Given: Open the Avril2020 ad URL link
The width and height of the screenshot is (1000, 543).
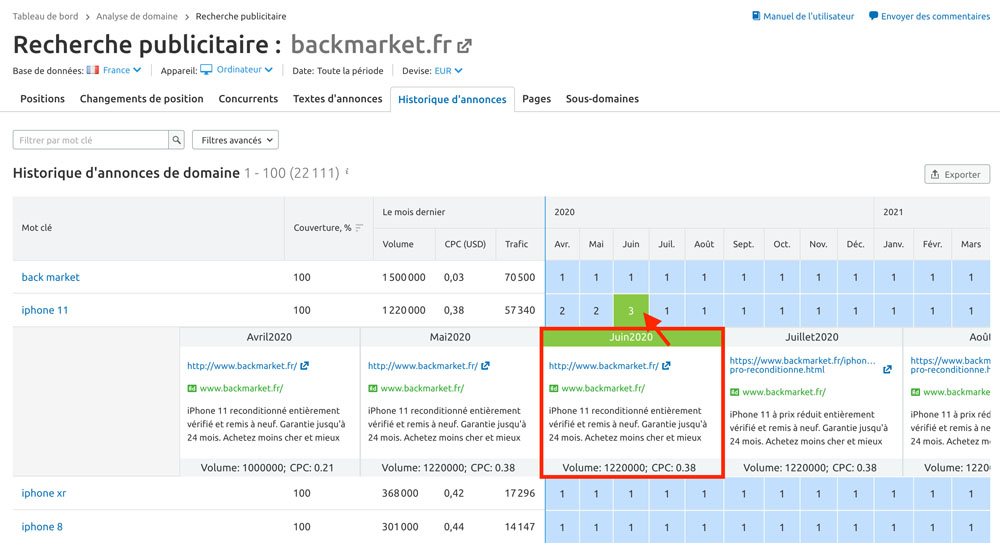Looking at the screenshot, I should click(x=242, y=366).
